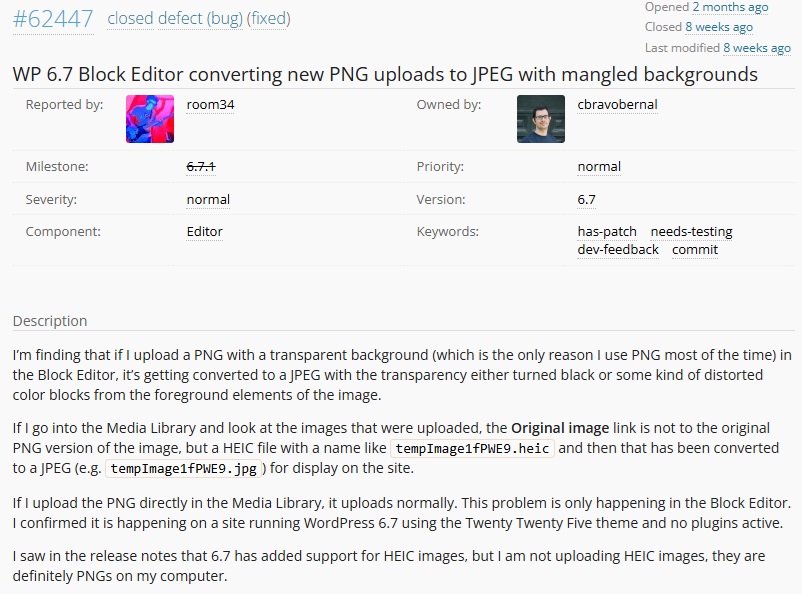Viewport: 802px width, 594px height.
Task: Click room34's reporter avatar image
Action: coord(150,119)
